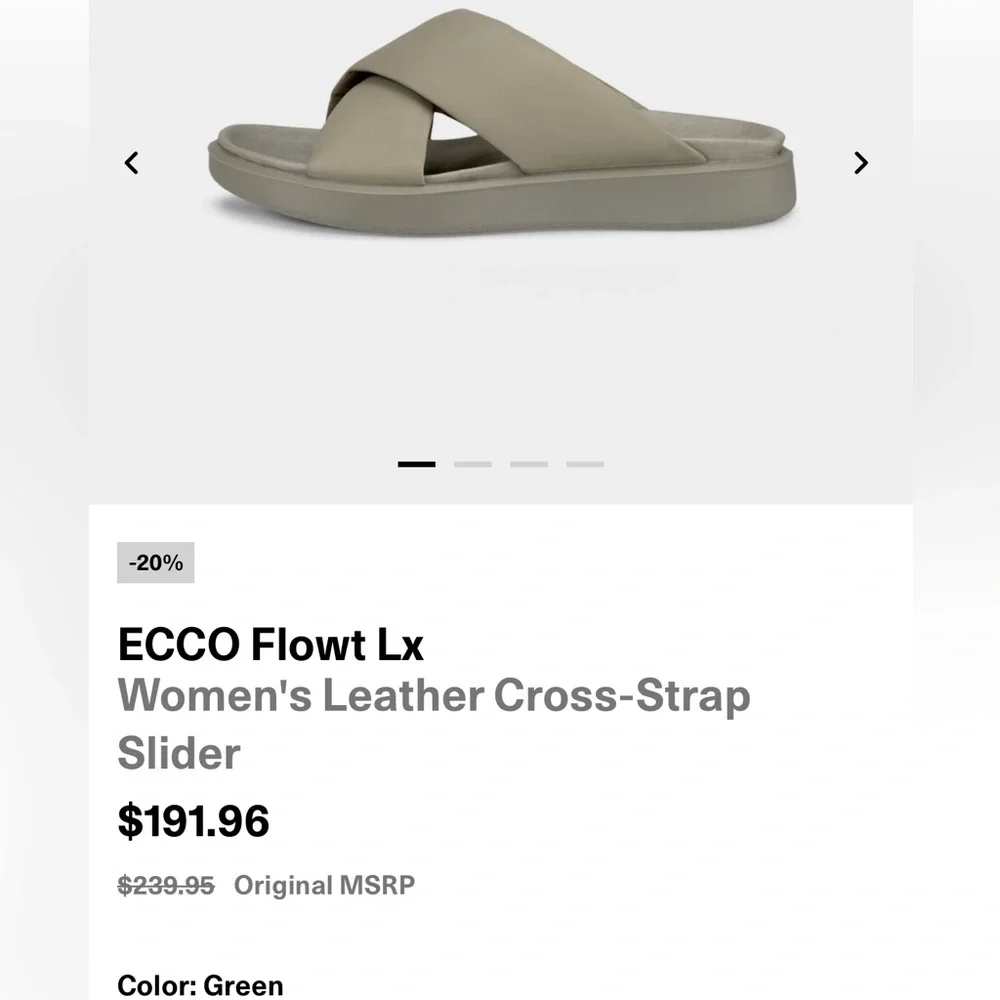Click the Original MSRP label

click(322, 885)
